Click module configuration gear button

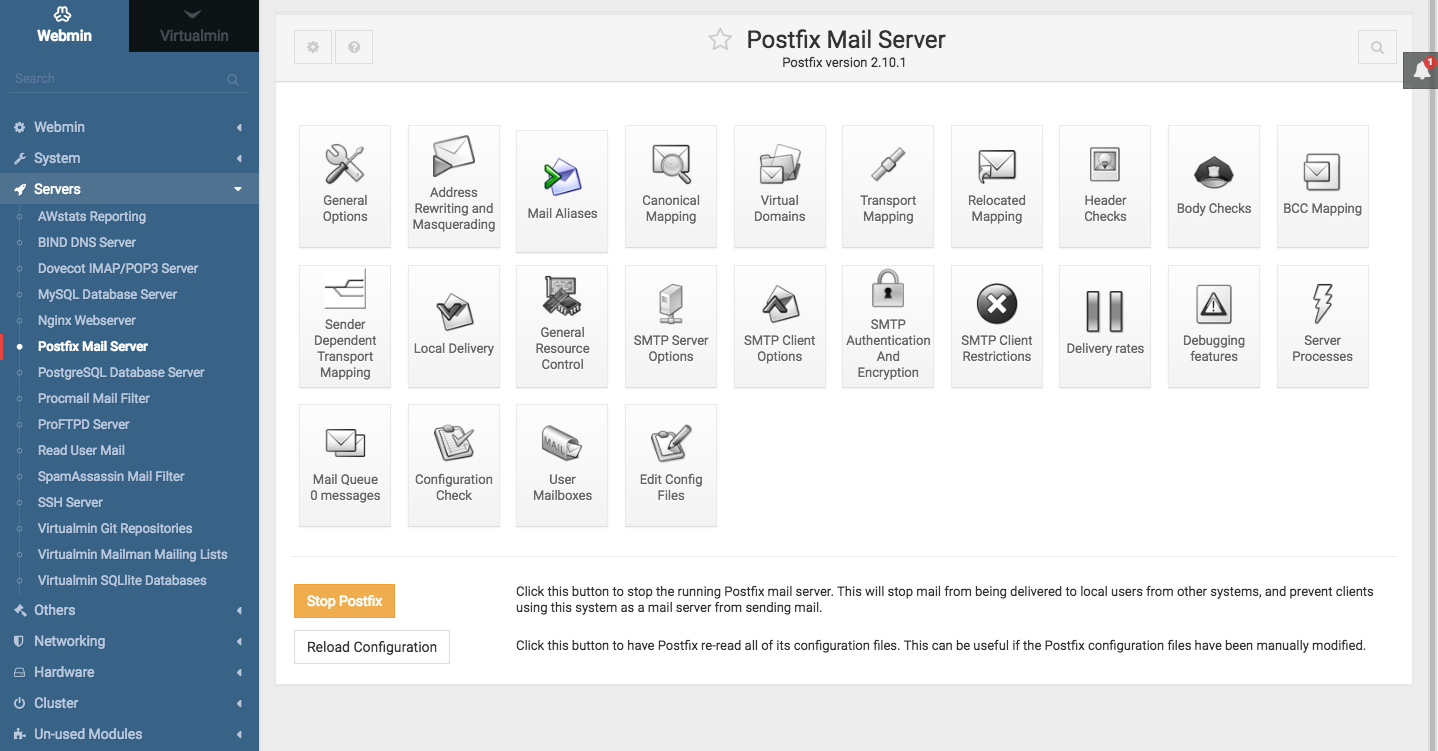313,47
